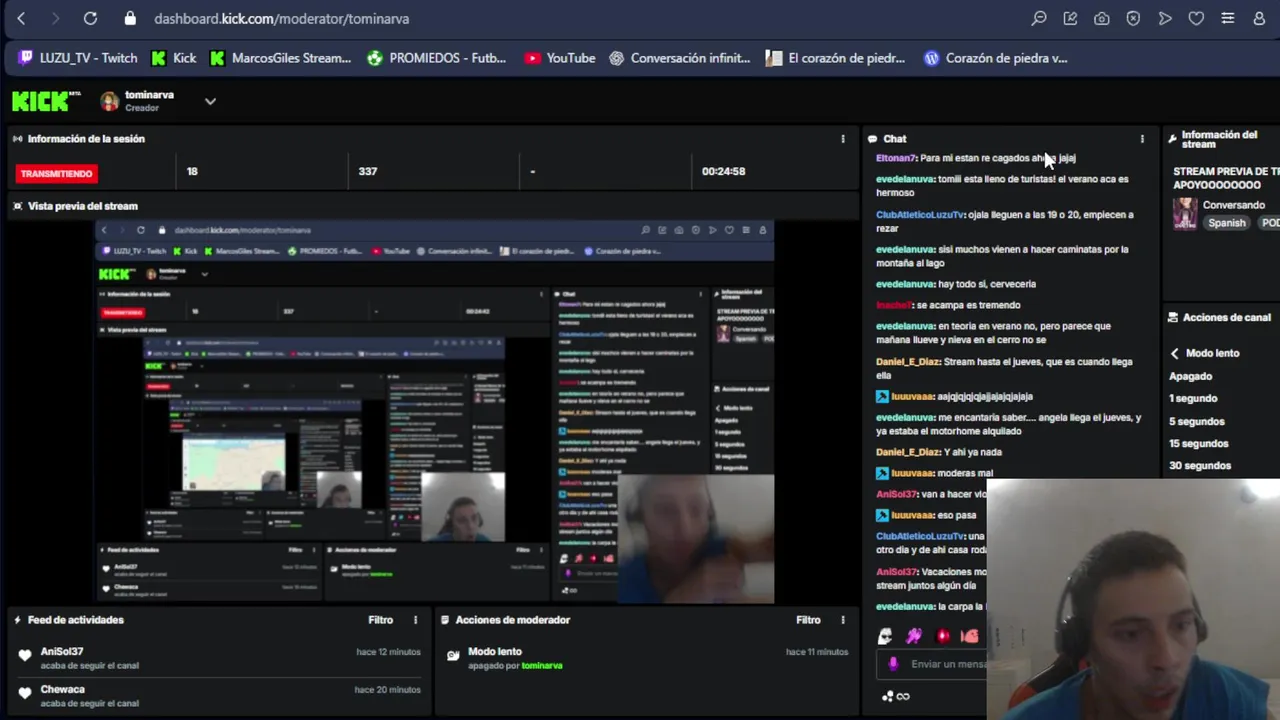Open El corazón de piedr... bookmark

[x=835, y=58]
